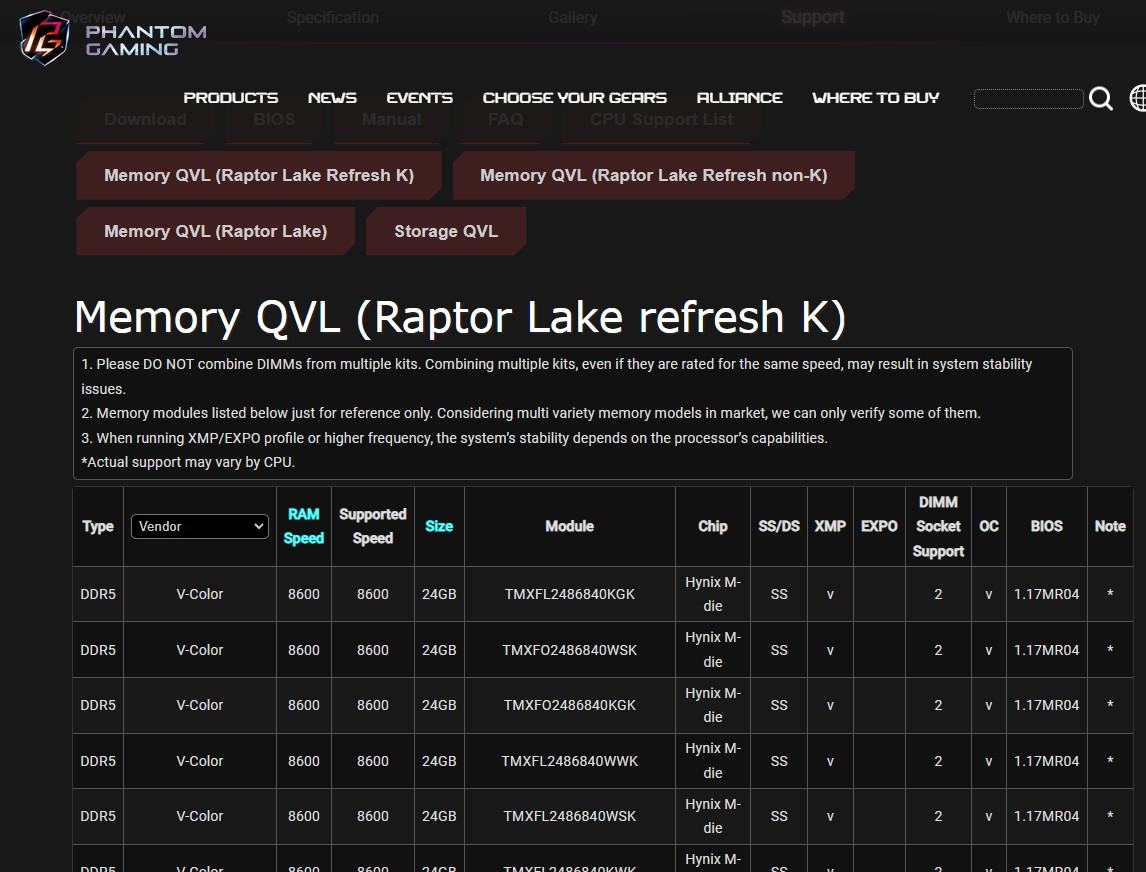The width and height of the screenshot is (1146, 872).
Task: Click the BIOS column header
Action: [x=1047, y=526]
